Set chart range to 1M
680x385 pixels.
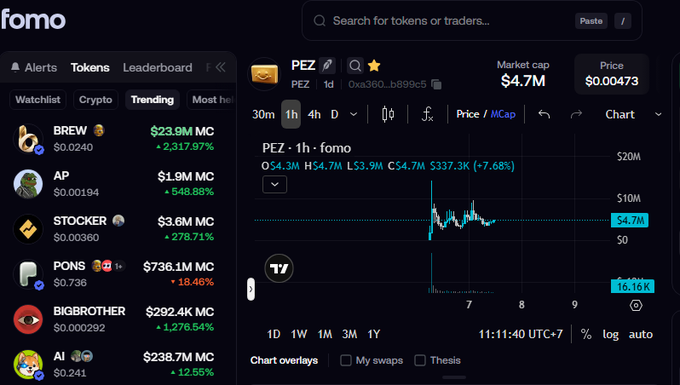325,334
